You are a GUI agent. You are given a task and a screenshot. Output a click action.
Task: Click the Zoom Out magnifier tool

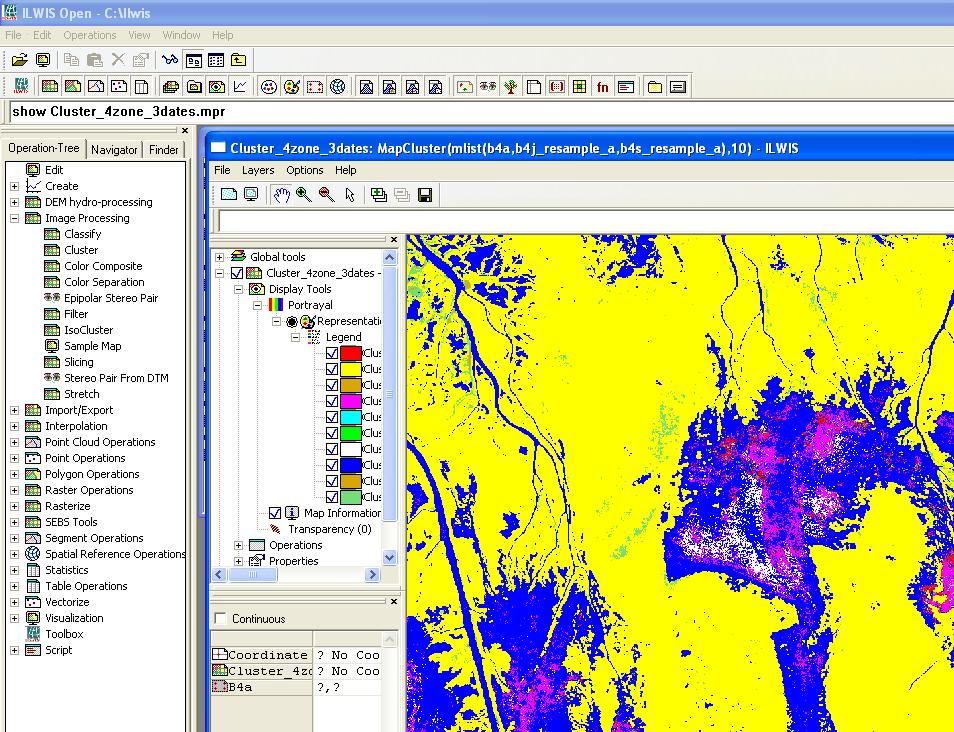pos(326,195)
